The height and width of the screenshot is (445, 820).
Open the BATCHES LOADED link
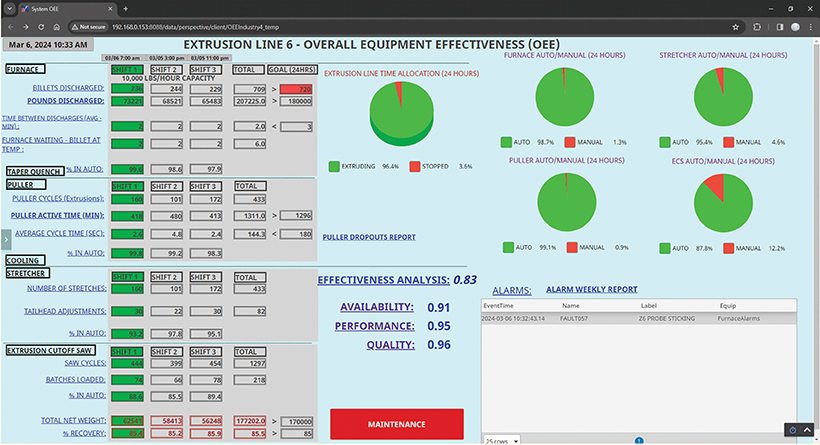coord(76,380)
